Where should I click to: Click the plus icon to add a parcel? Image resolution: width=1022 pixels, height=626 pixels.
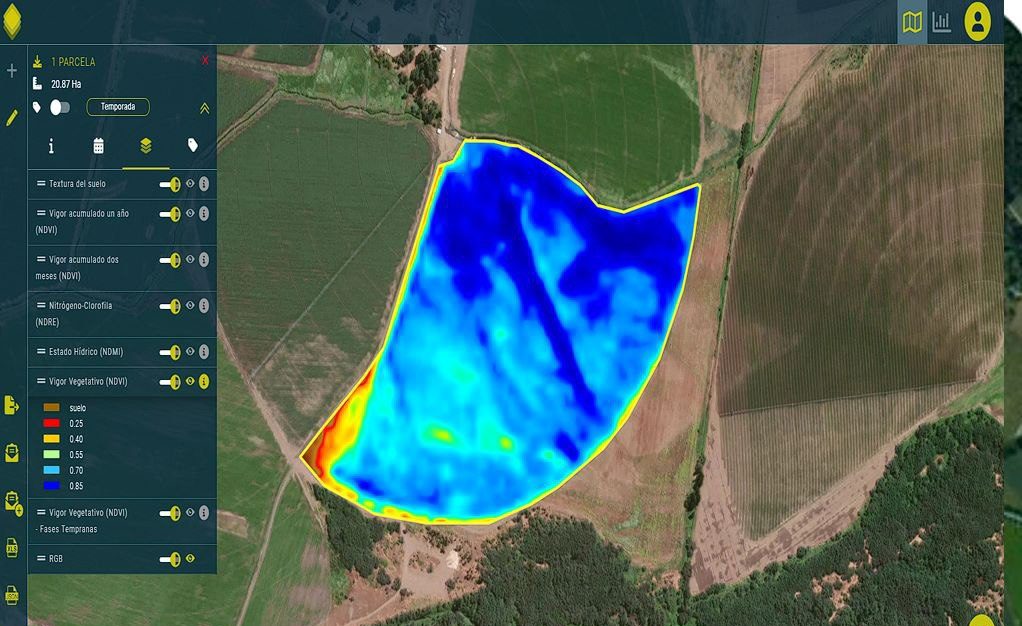click(x=12, y=71)
